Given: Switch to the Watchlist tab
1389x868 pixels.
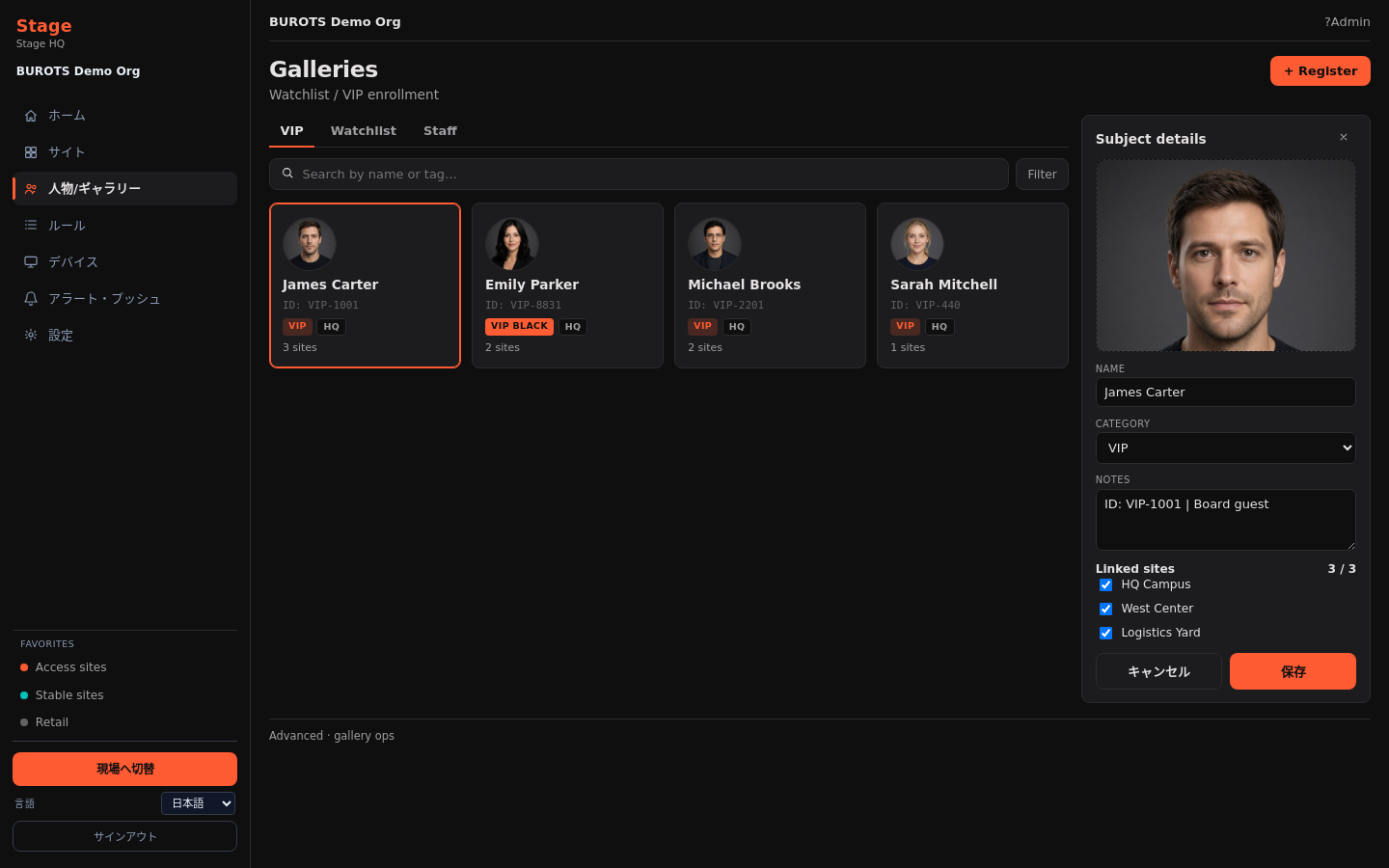Looking at the screenshot, I should [x=363, y=131].
